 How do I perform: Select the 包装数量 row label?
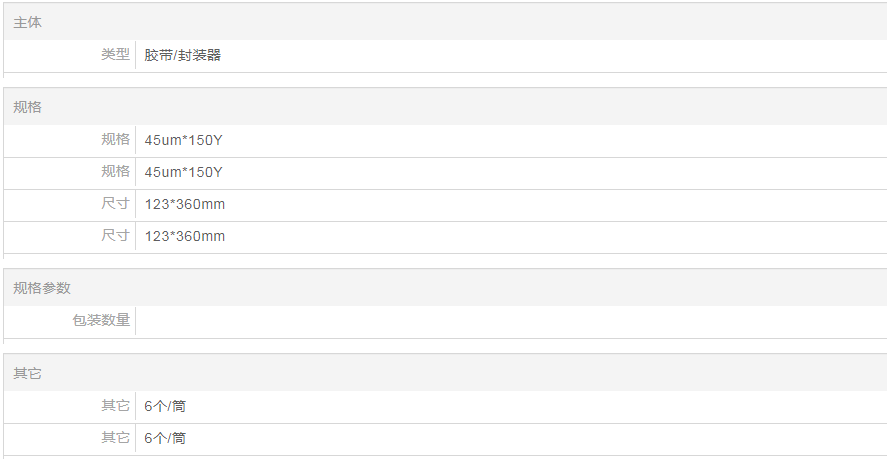[x=101, y=321]
